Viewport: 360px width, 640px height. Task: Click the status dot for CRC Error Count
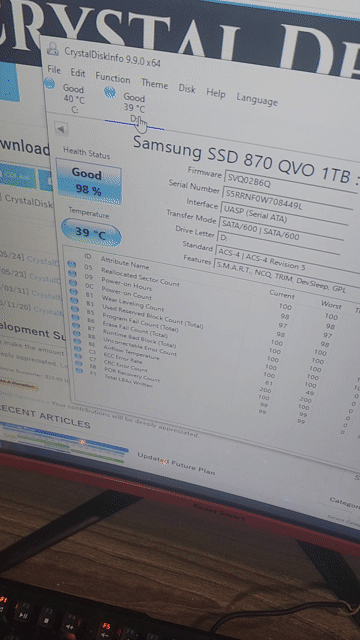coord(79,356)
